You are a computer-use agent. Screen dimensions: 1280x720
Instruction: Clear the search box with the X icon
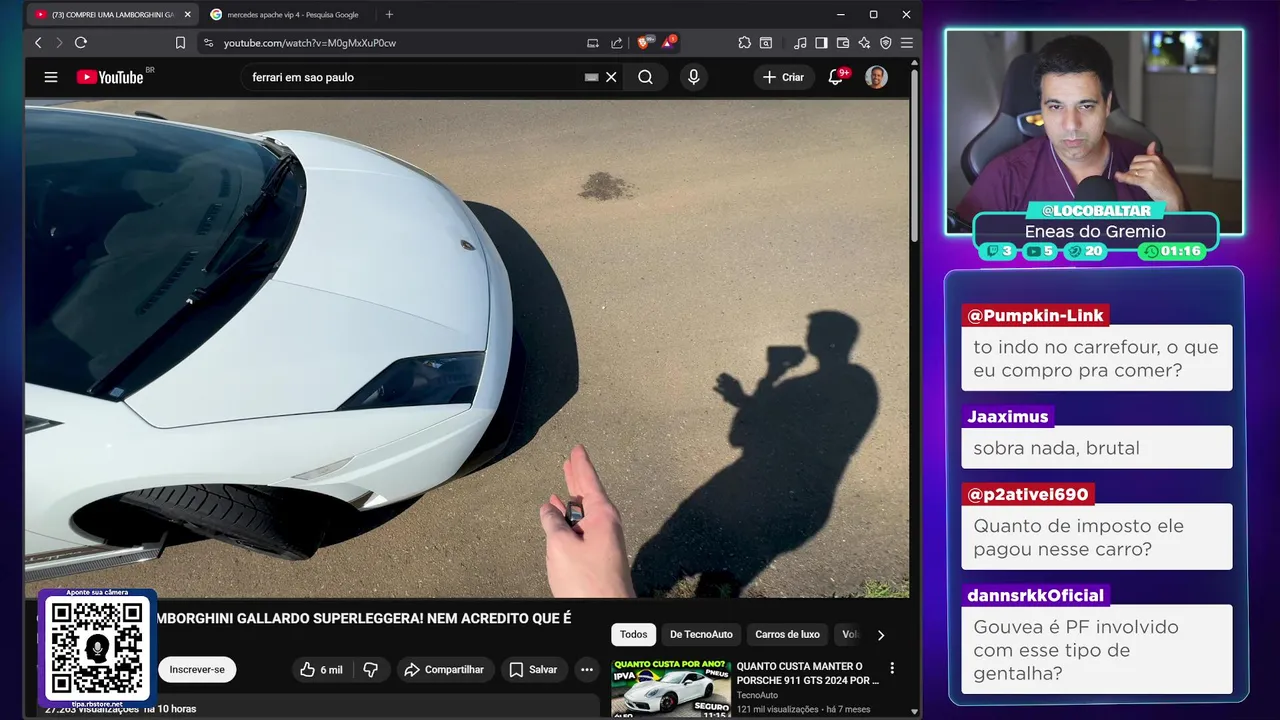point(611,77)
